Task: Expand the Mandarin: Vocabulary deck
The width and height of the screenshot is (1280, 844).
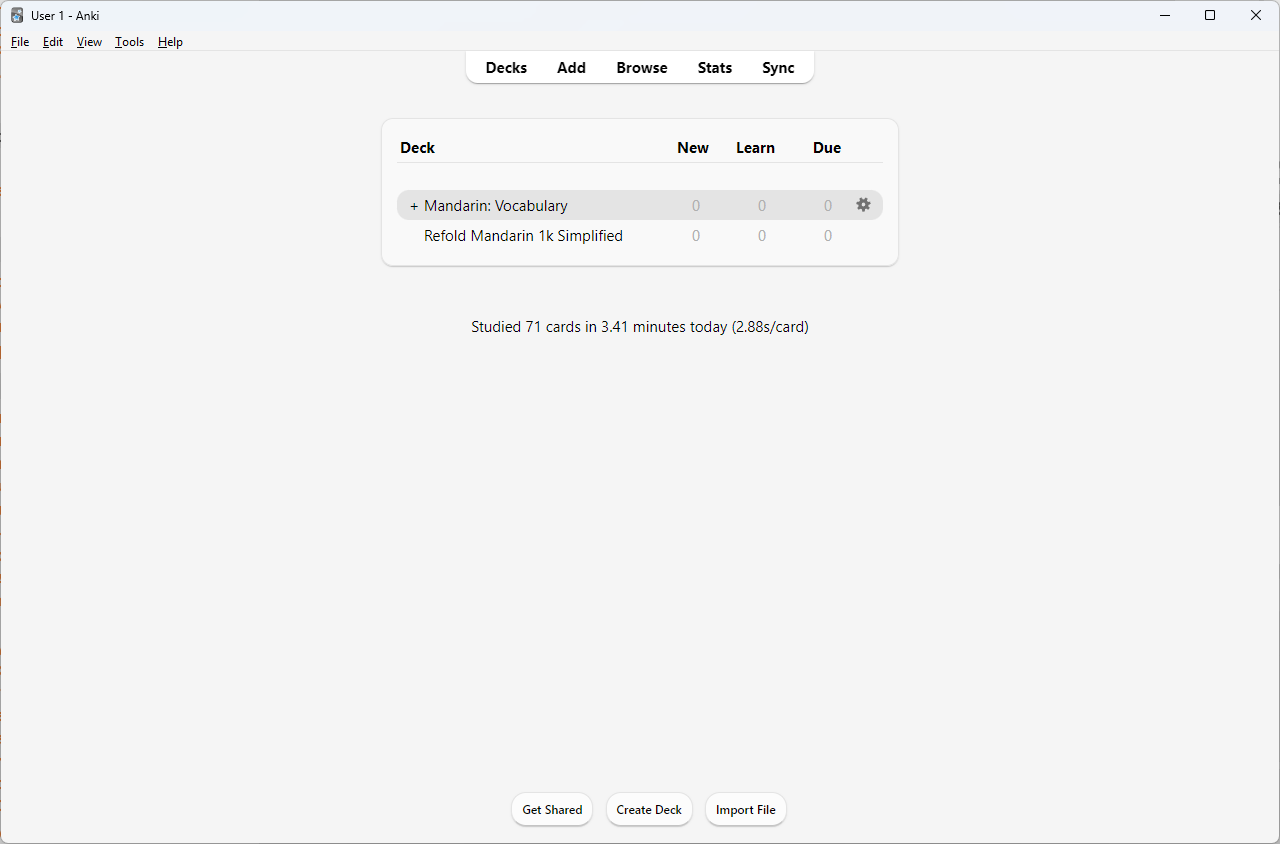Action: [x=414, y=206]
